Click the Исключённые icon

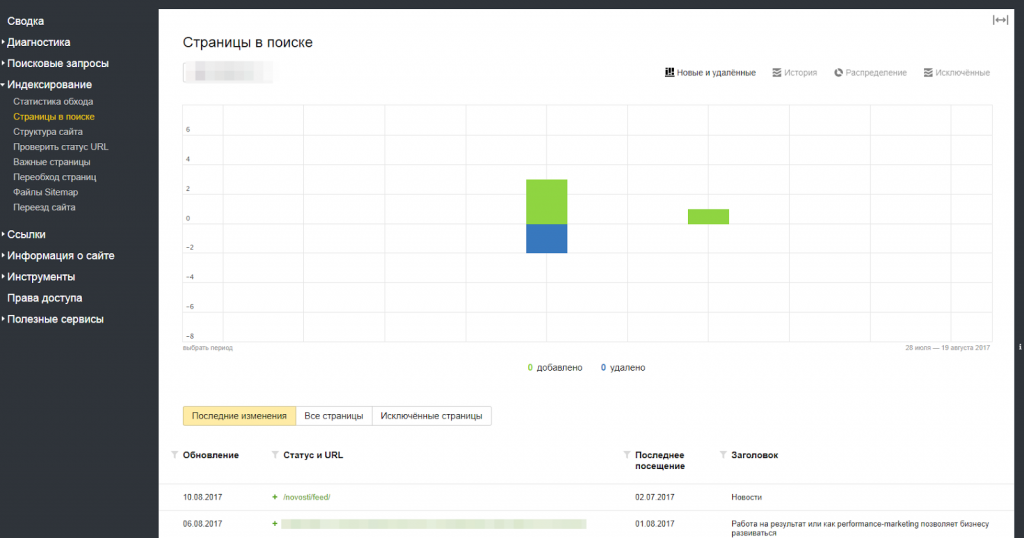pos(928,72)
